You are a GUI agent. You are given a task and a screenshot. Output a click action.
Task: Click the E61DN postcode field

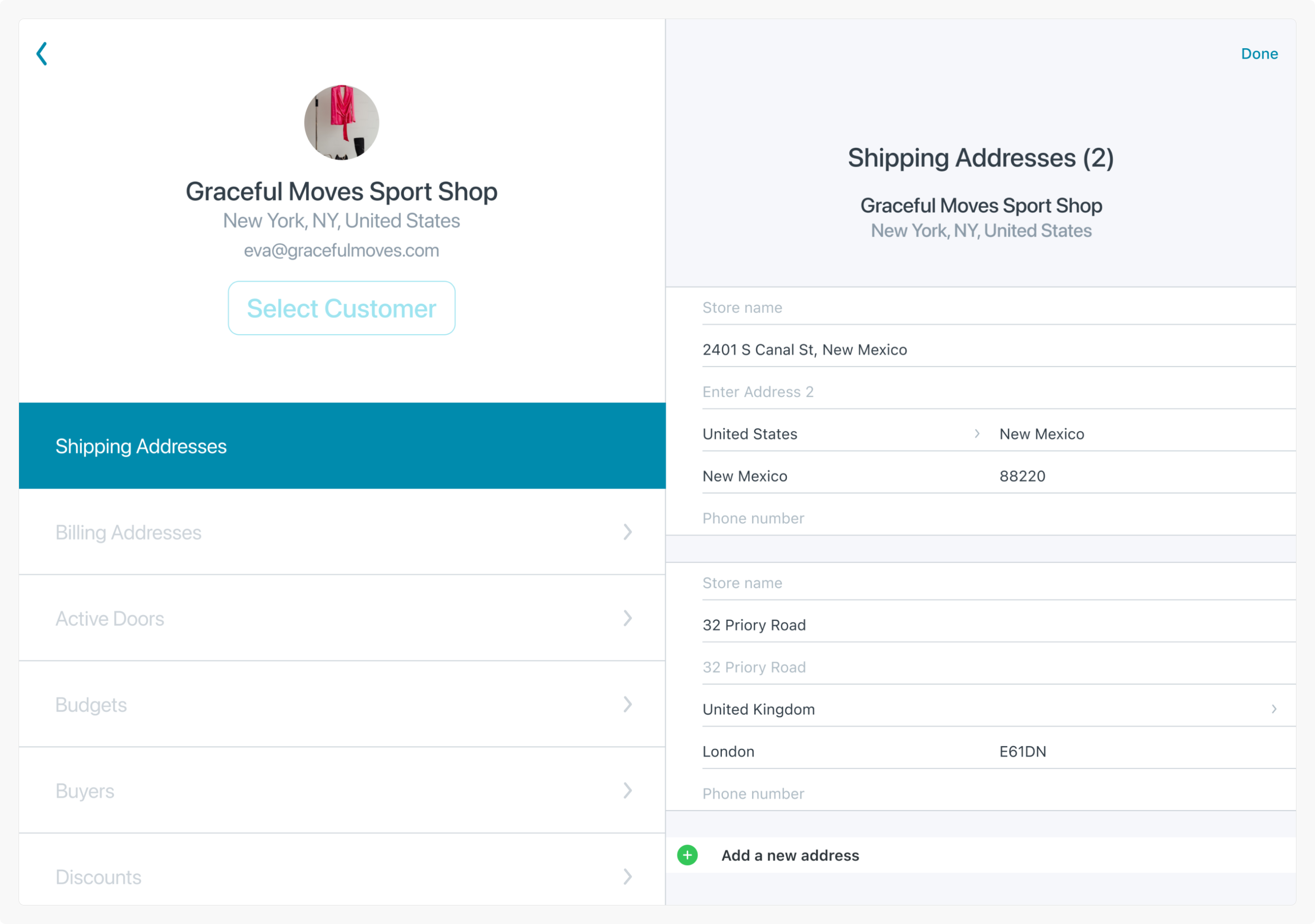(1023, 752)
